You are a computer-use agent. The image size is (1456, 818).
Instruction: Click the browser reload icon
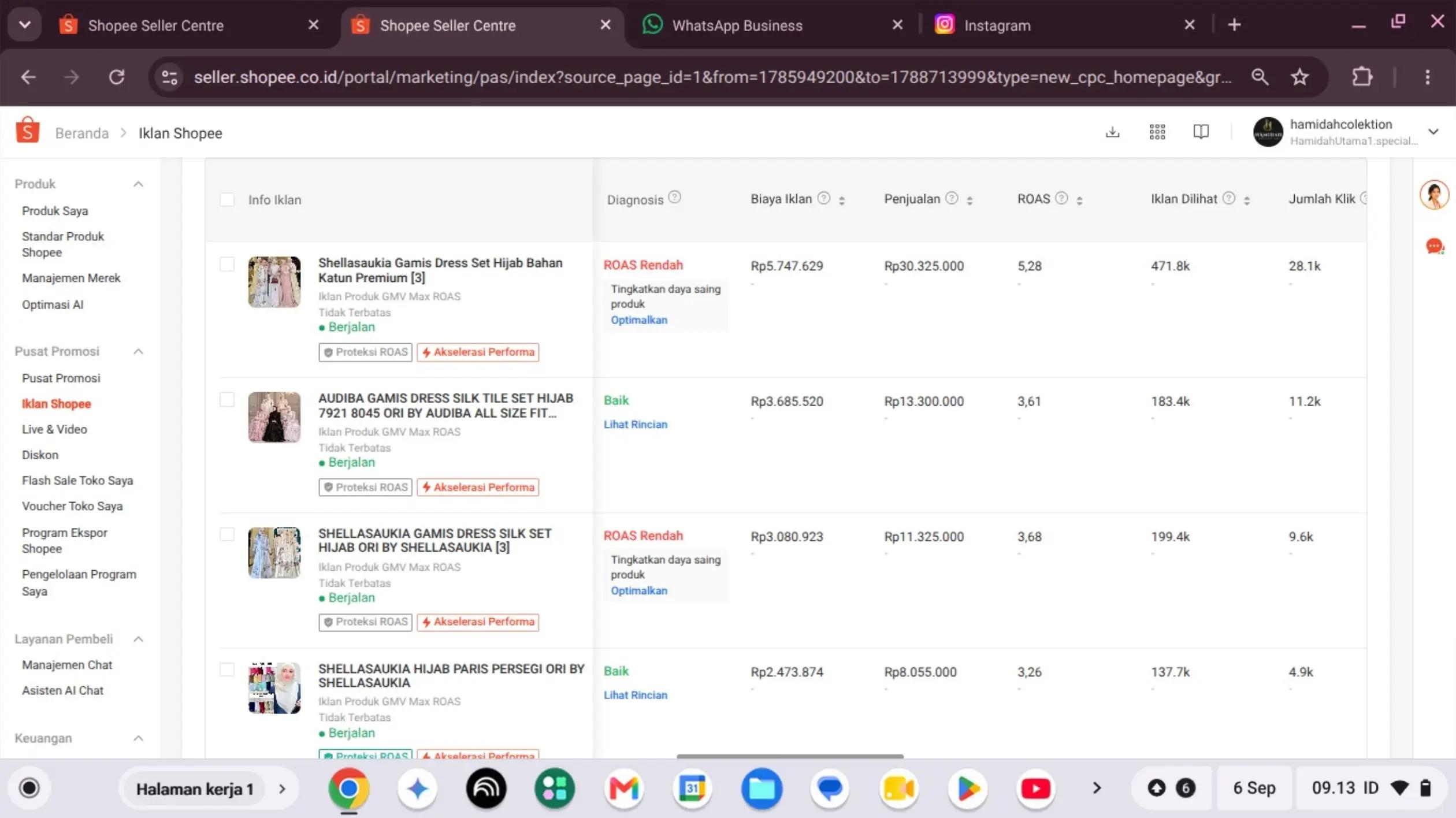click(x=117, y=77)
